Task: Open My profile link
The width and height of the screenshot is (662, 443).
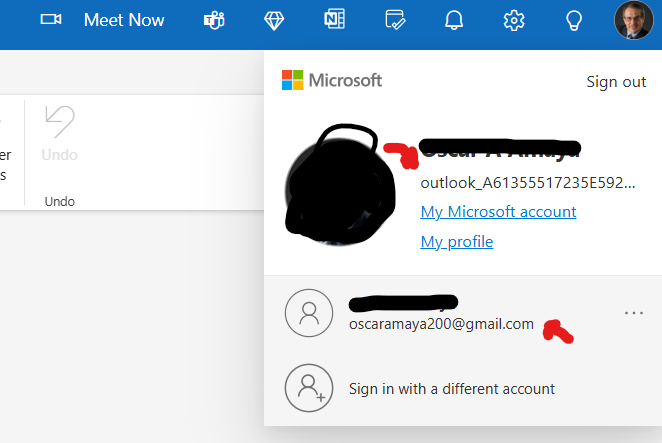Action: 456,242
